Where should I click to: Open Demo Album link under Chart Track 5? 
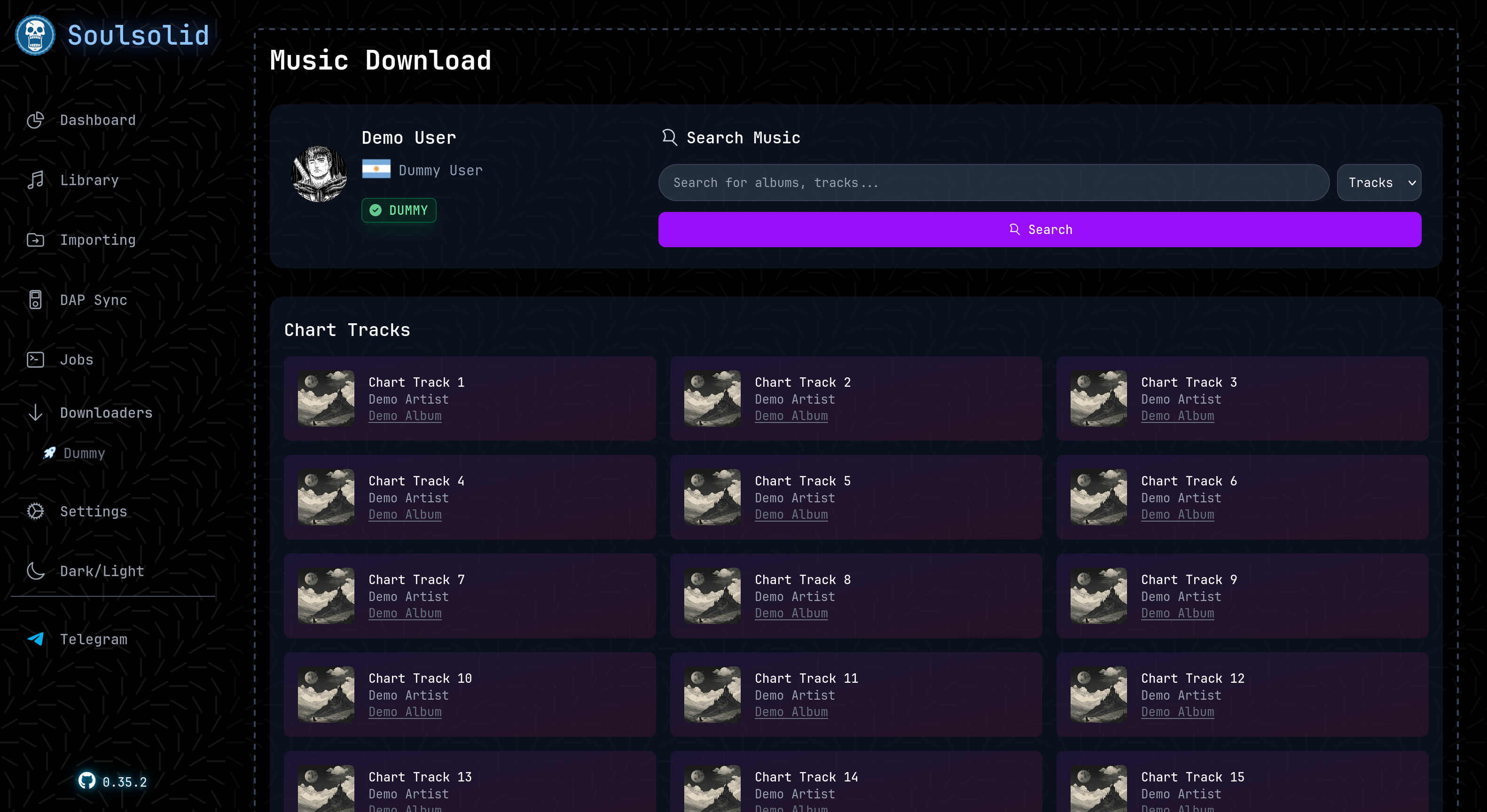pos(791,514)
